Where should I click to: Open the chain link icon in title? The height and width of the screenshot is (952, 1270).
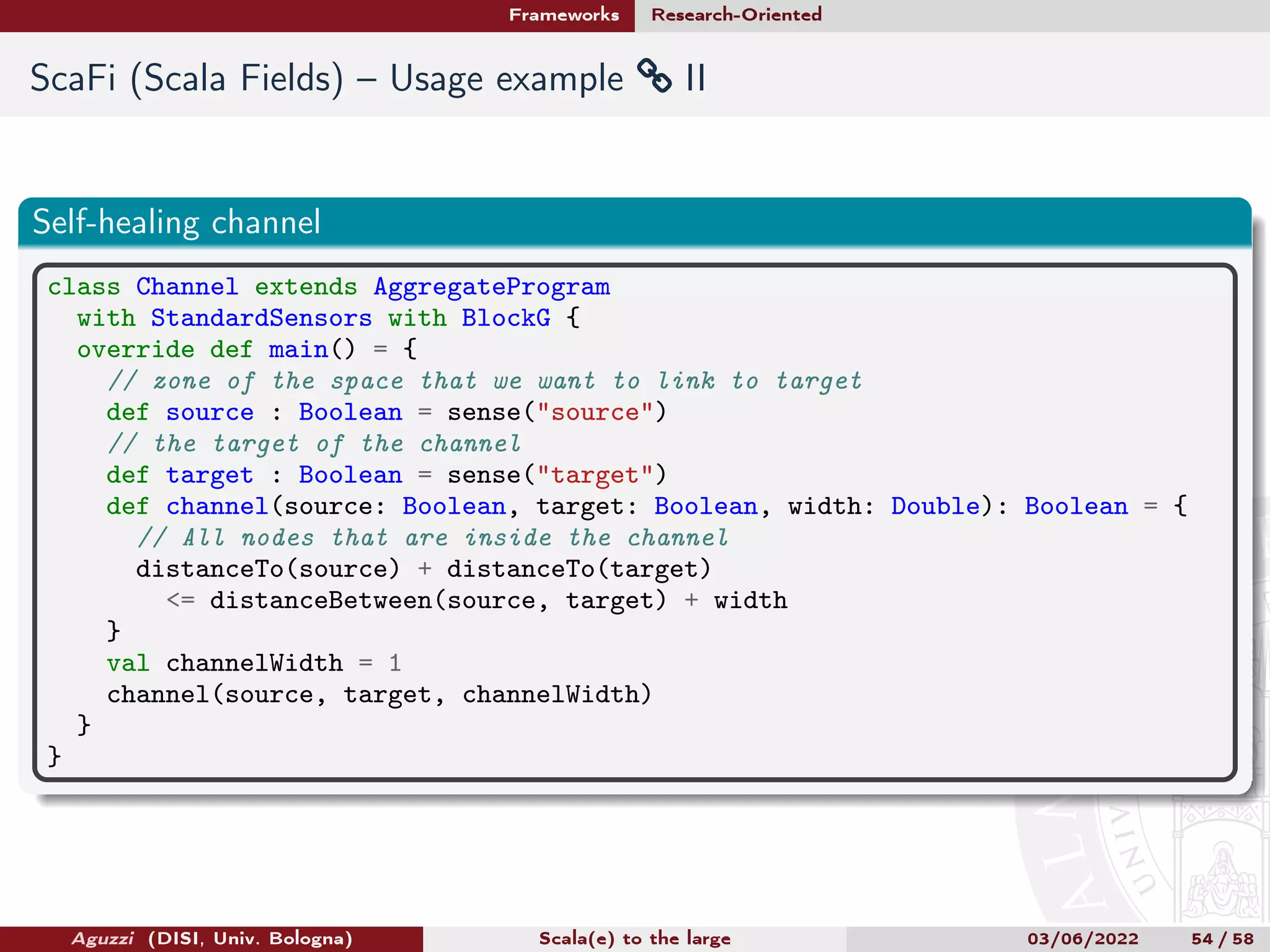(x=654, y=76)
